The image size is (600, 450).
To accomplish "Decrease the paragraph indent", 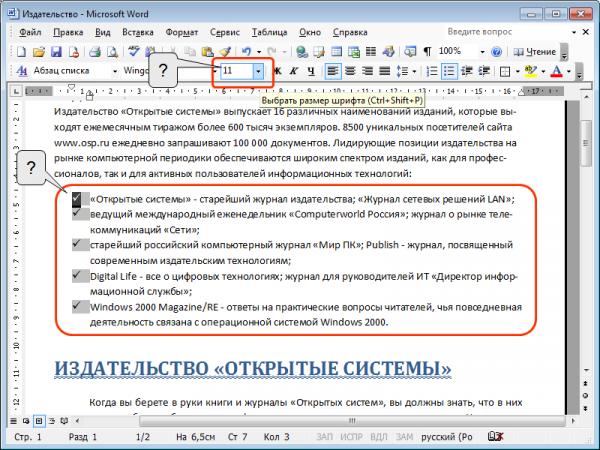I will click(467, 71).
